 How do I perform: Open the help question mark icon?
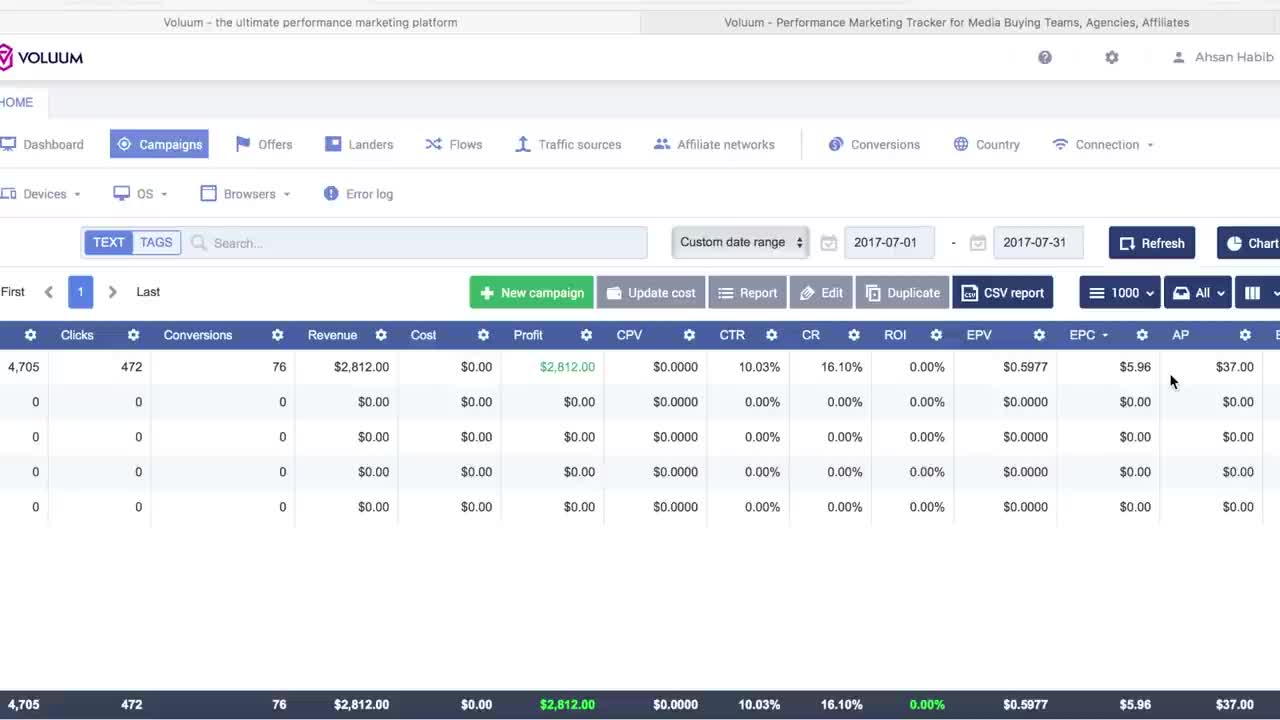tap(1045, 58)
